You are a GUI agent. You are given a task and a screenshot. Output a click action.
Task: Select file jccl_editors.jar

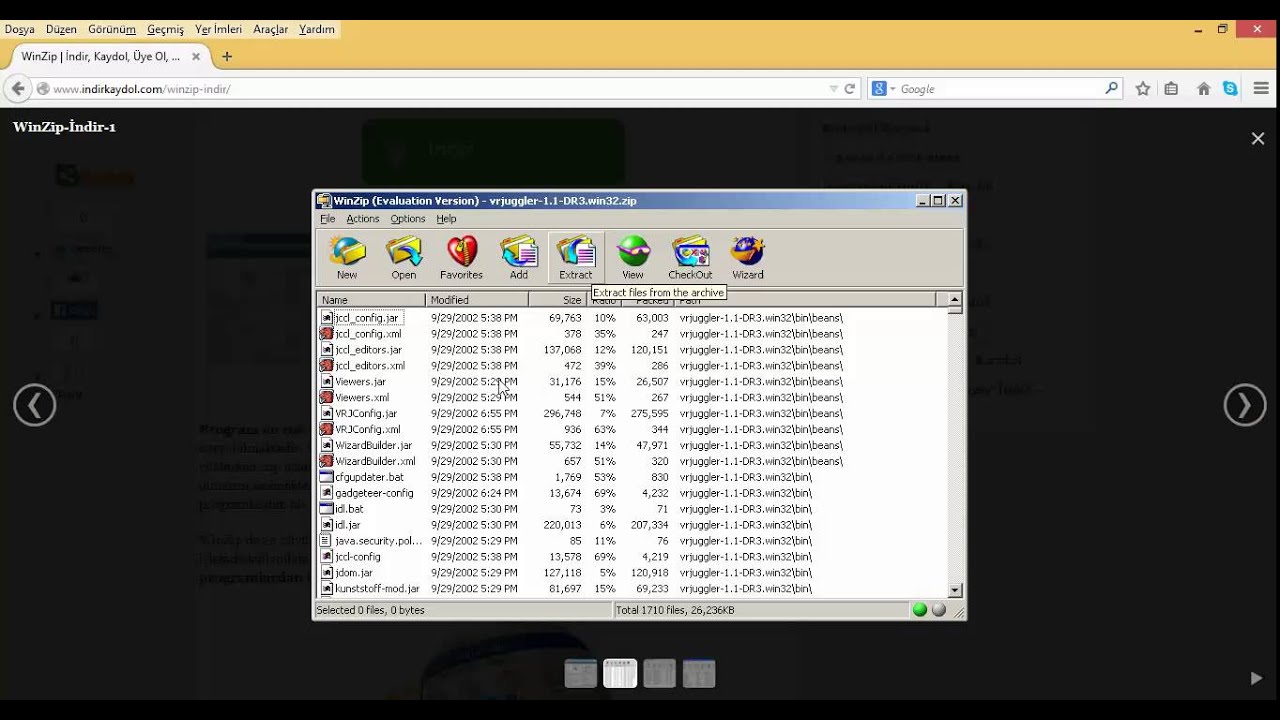(361, 350)
